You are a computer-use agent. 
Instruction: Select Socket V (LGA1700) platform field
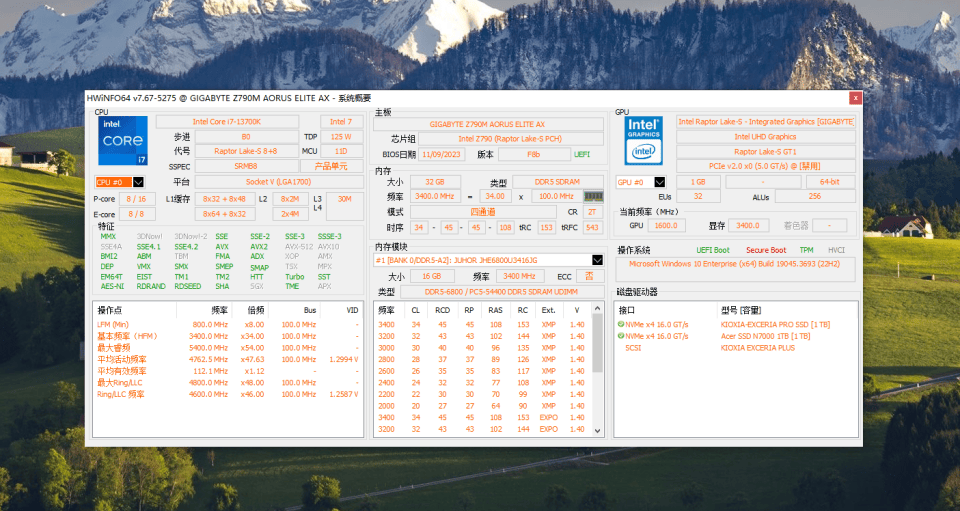pyautogui.click(x=279, y=182)
